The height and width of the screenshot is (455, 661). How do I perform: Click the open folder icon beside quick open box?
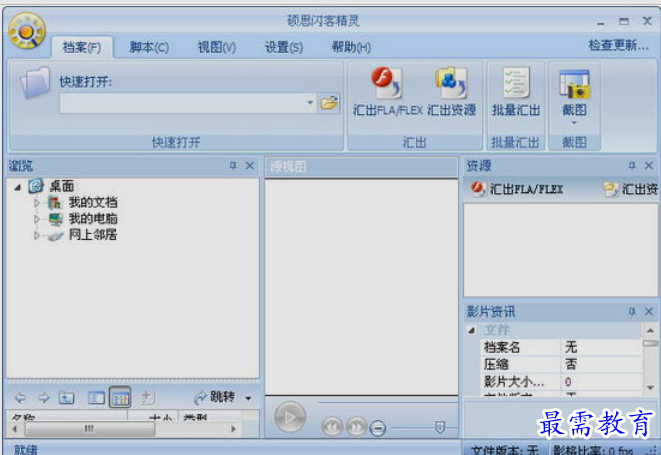[329, 102]
